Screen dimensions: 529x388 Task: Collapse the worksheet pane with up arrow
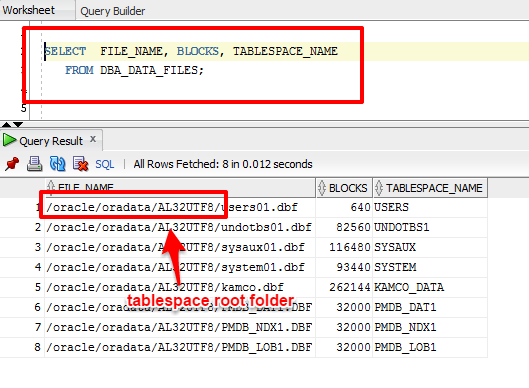6,124
